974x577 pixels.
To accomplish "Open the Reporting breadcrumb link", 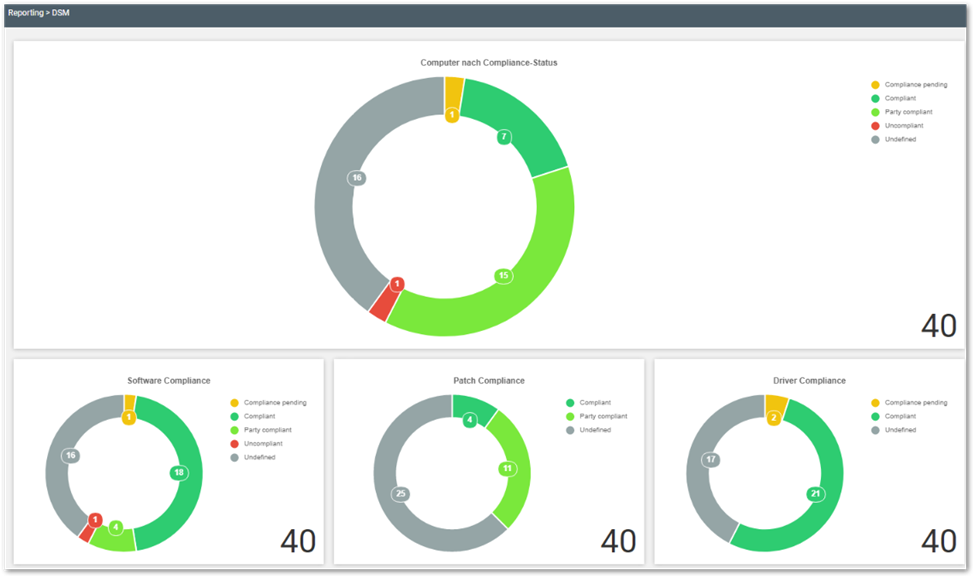I will pyautogui.click(x=25, y=13).
